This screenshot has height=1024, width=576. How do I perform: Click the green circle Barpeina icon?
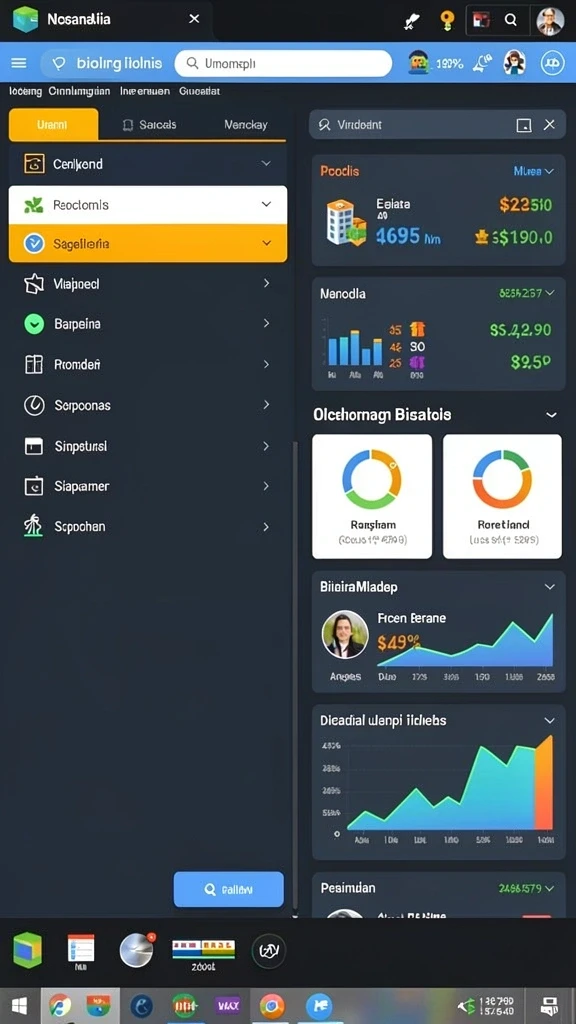pos(34,324)
